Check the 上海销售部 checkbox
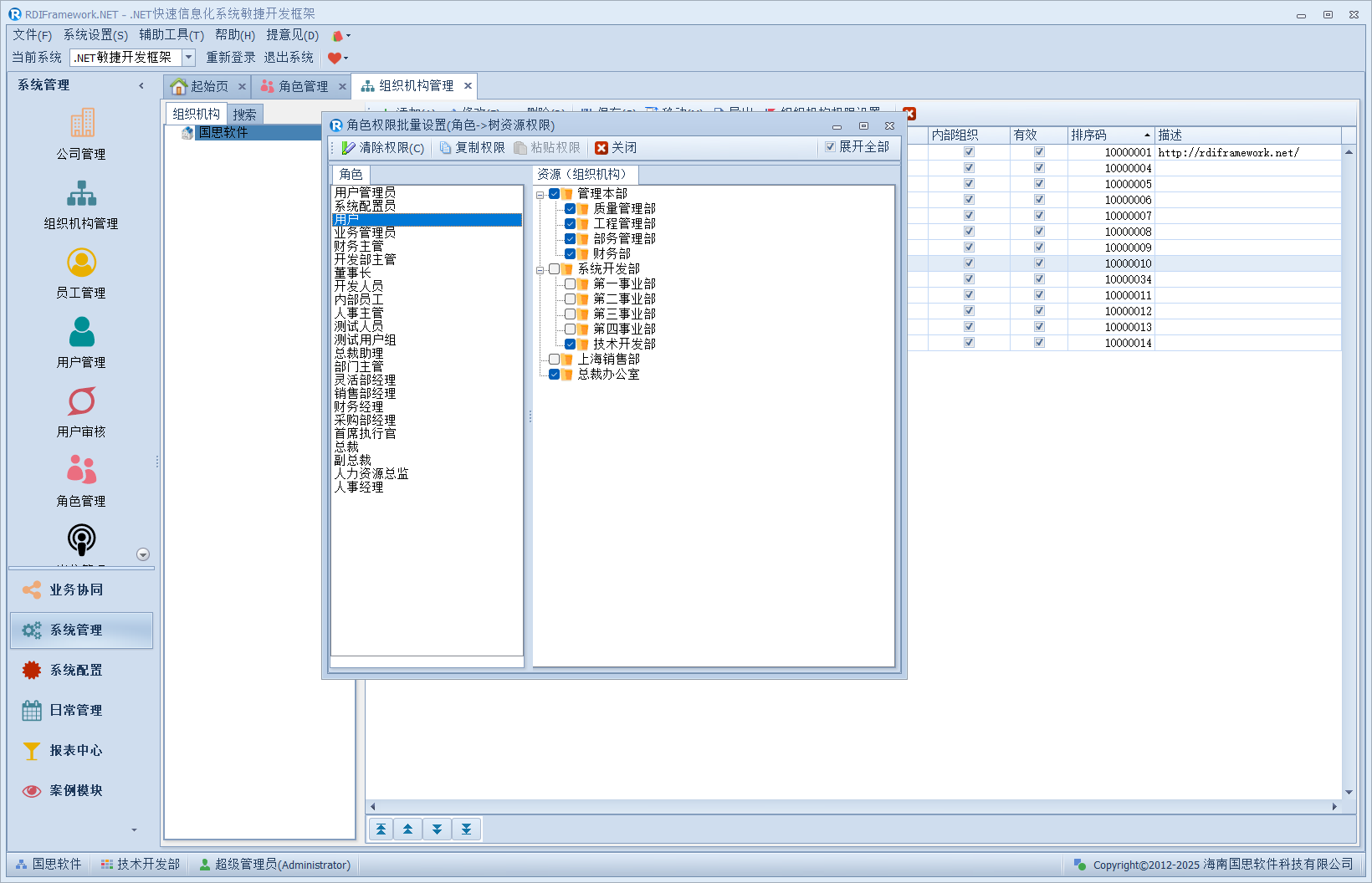Screen dimensions: 1372x883 click(x=554, y=360)
